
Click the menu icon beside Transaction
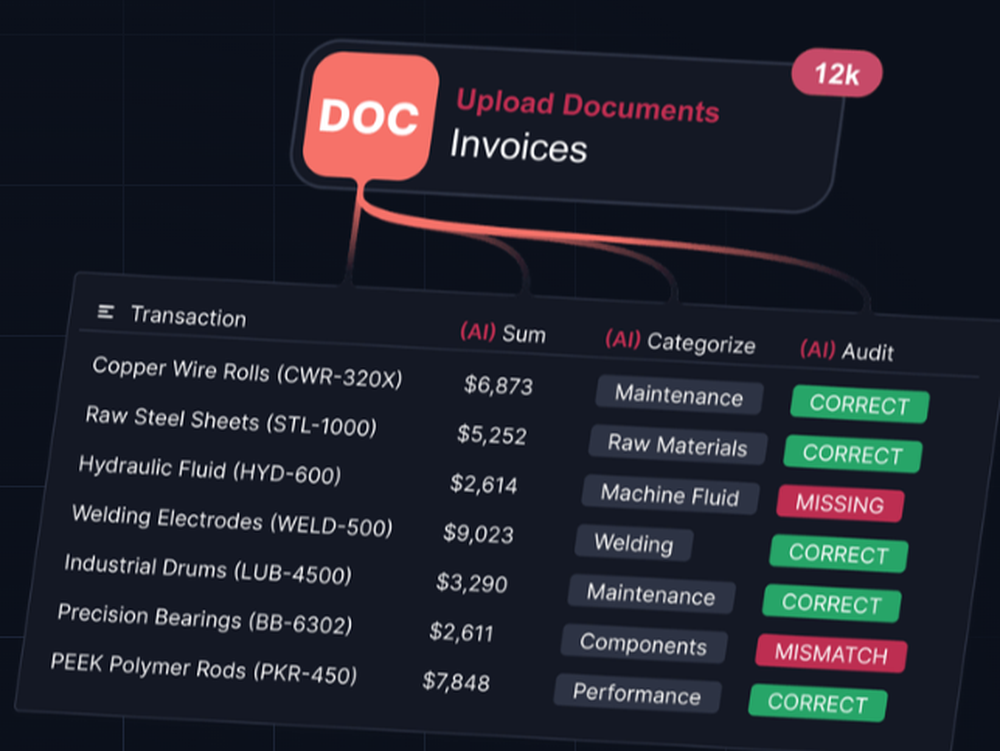(105, 312)
